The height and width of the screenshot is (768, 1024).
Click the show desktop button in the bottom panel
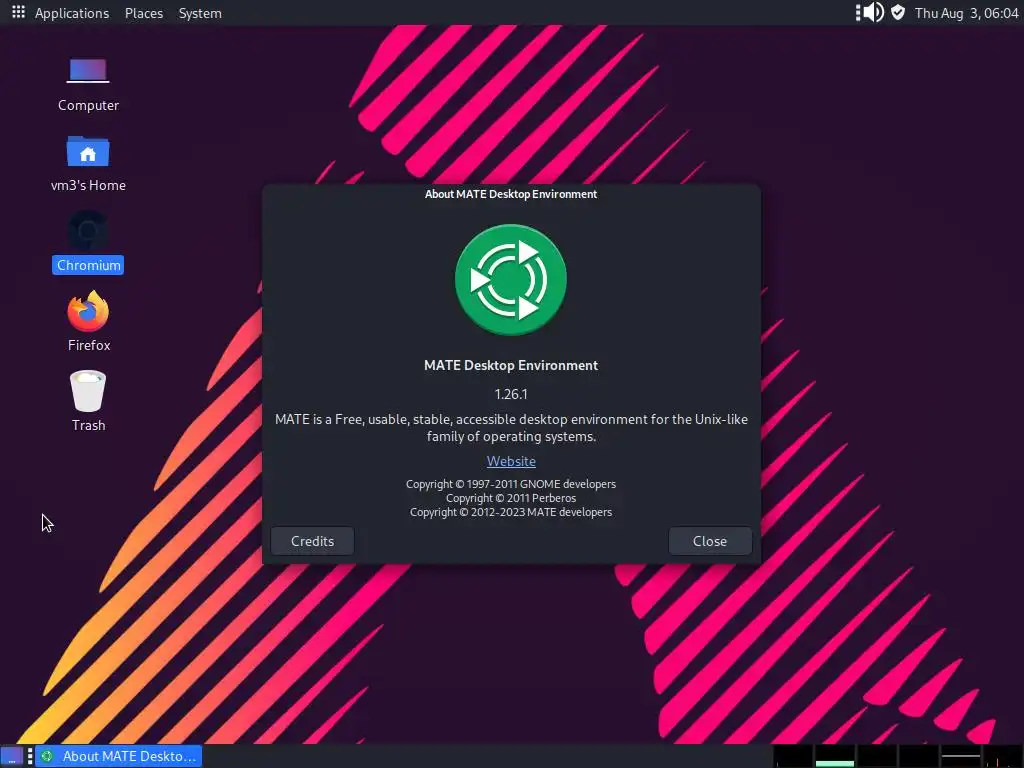12,756
